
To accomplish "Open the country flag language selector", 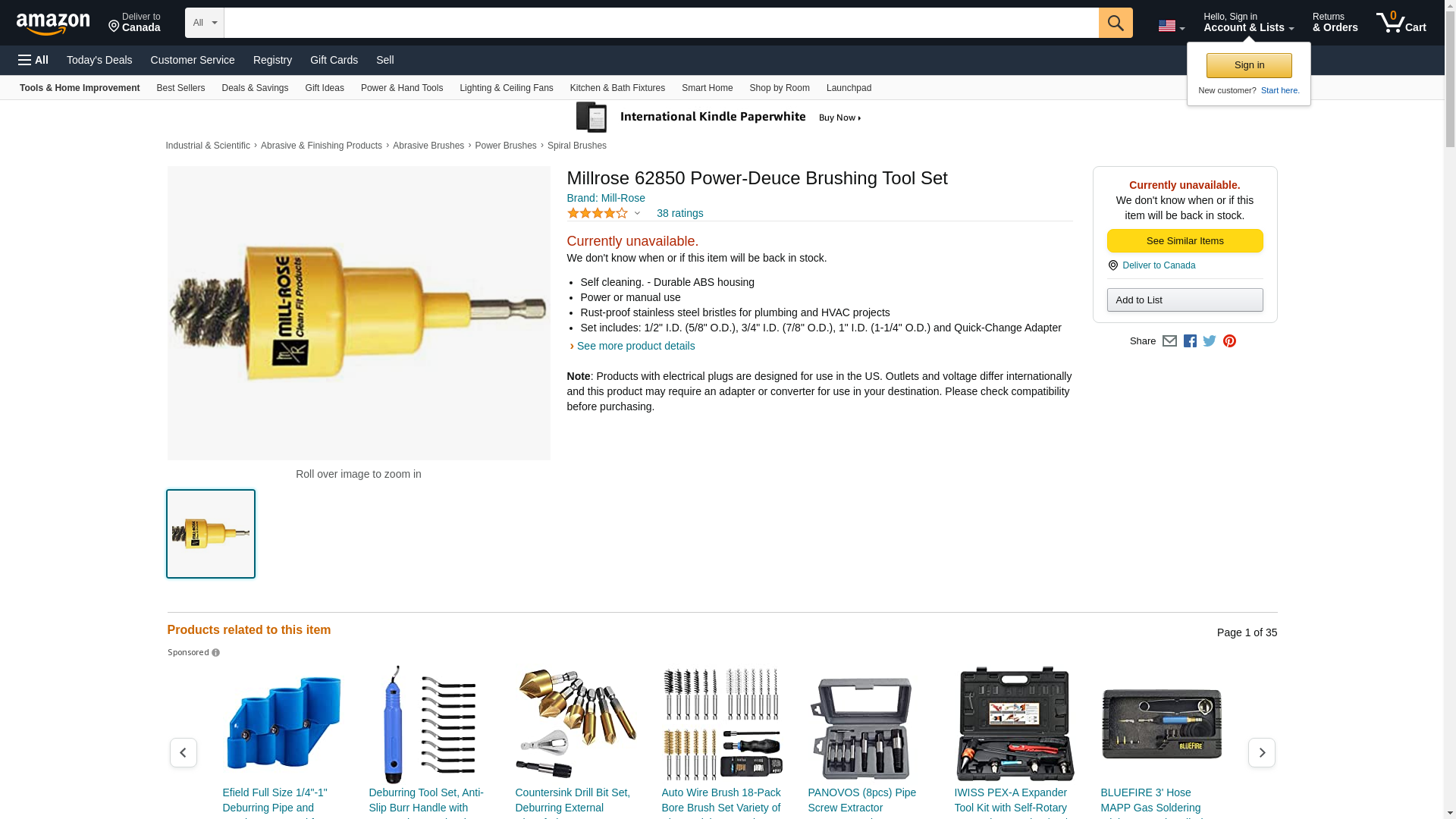I will click(1171, 26).
